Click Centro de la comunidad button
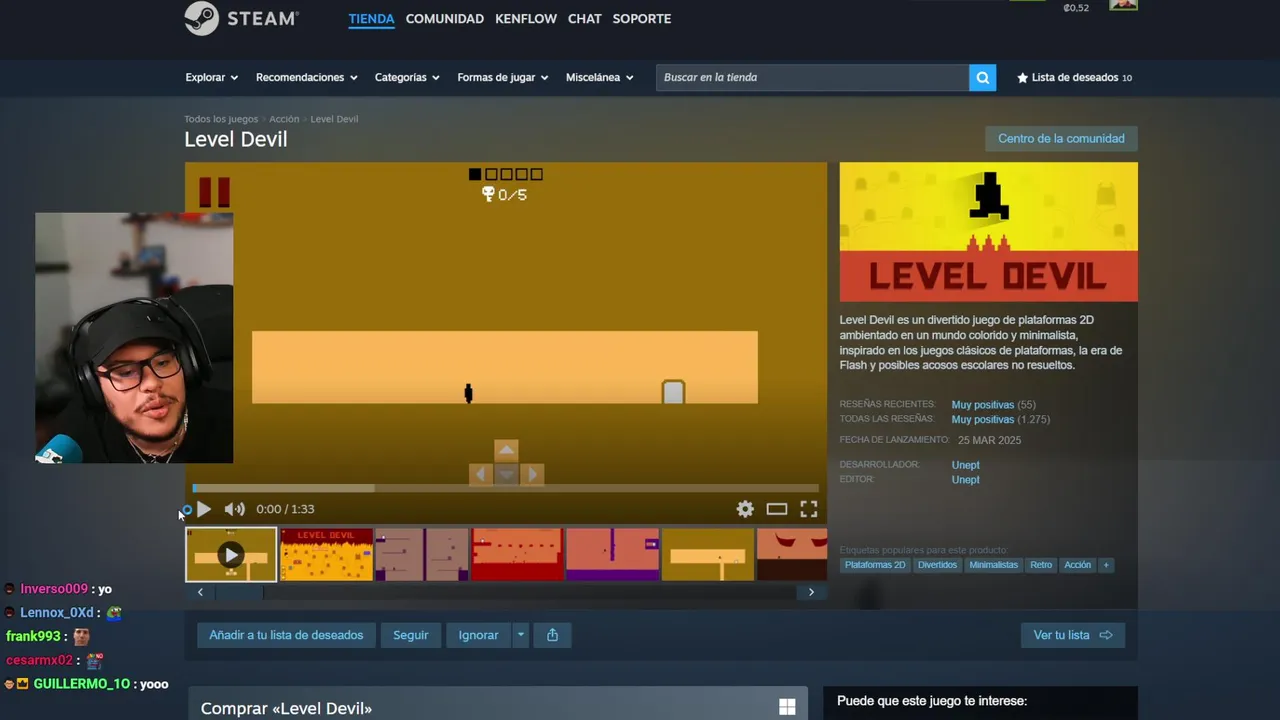 click(x=1061, y=139)
